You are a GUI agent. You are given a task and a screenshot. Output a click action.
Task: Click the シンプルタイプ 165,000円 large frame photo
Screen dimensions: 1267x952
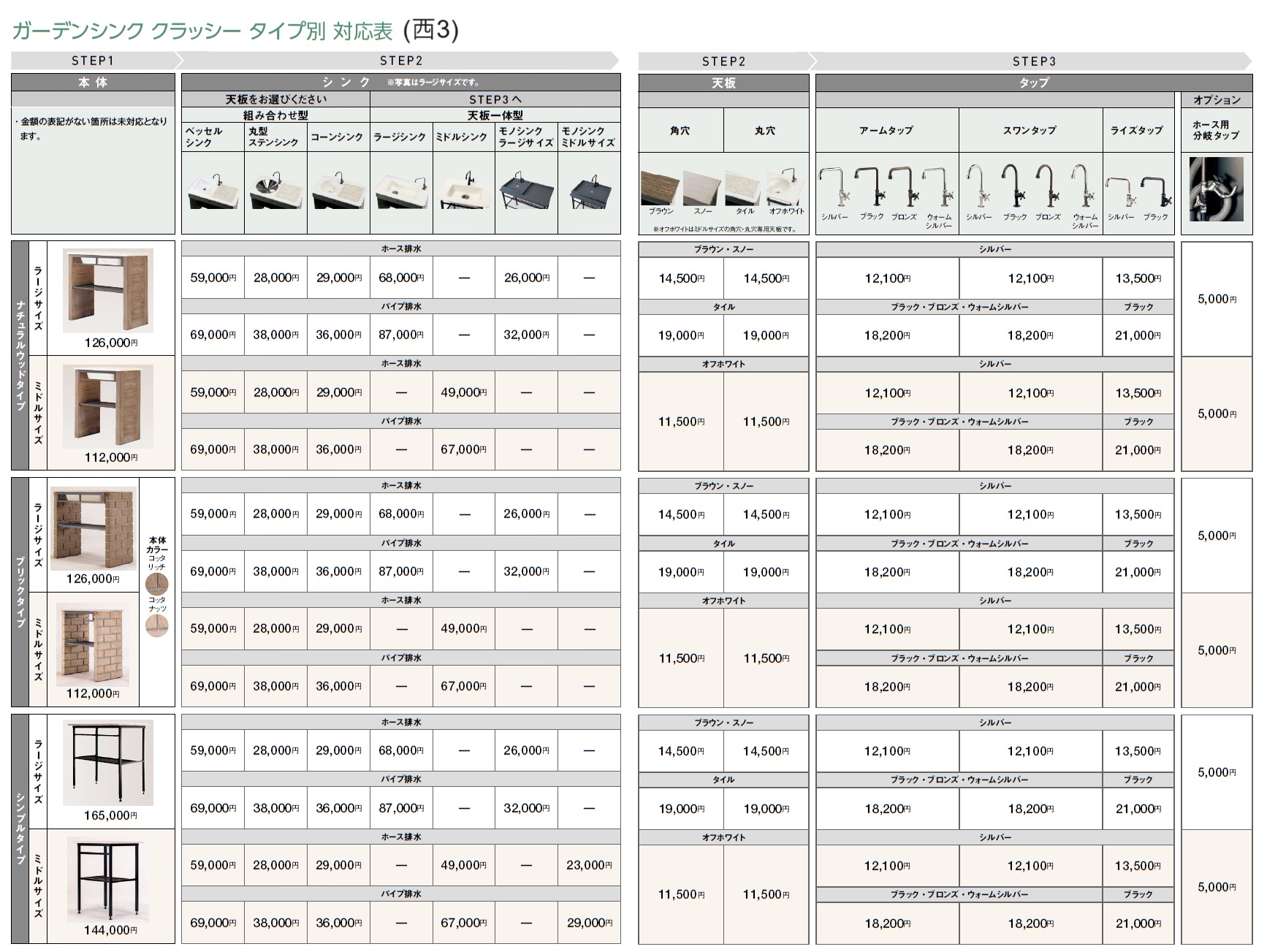tap(108, 762)
